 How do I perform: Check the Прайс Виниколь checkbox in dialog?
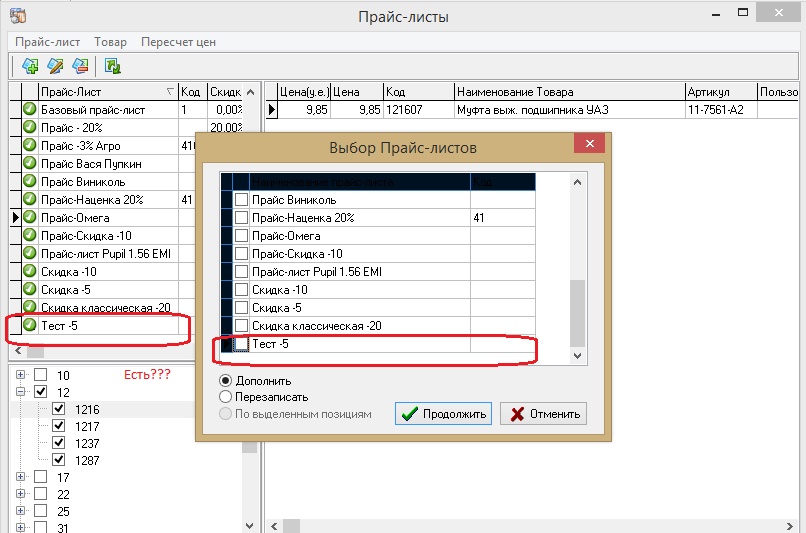[x=241, y=200]
